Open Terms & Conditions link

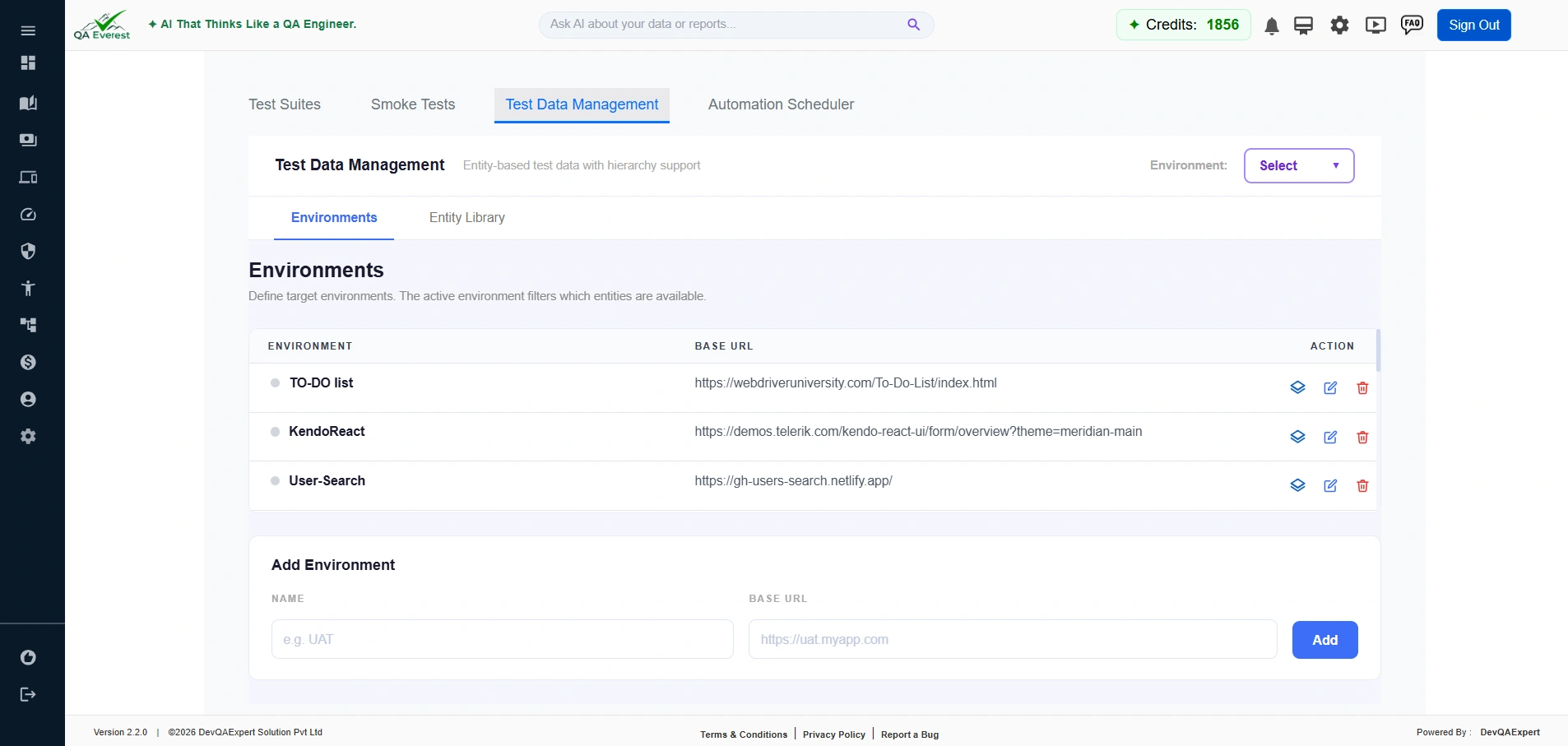pyautogui.click(x=744, y=734)
